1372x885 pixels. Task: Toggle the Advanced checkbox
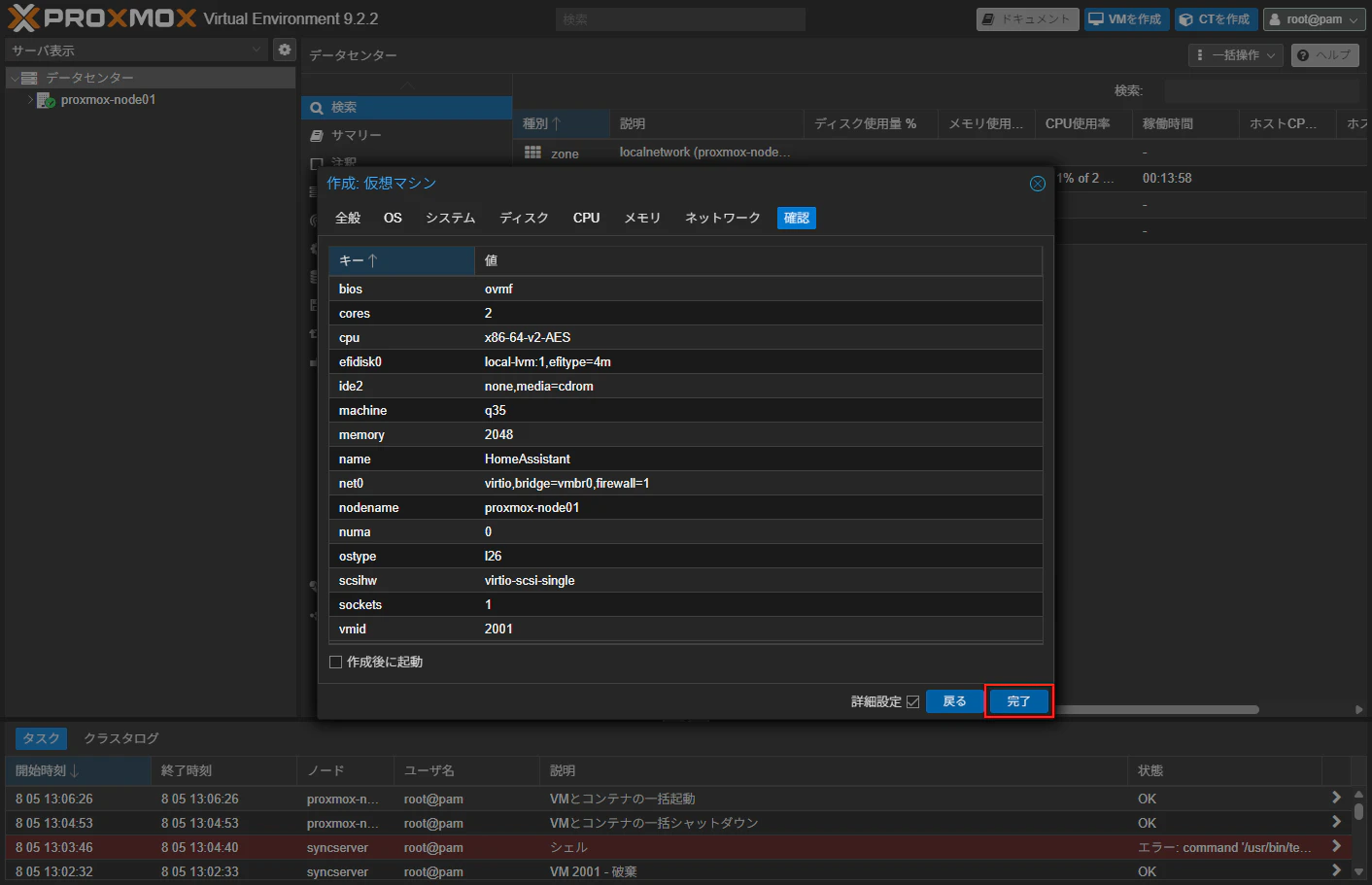pos(912,701)
